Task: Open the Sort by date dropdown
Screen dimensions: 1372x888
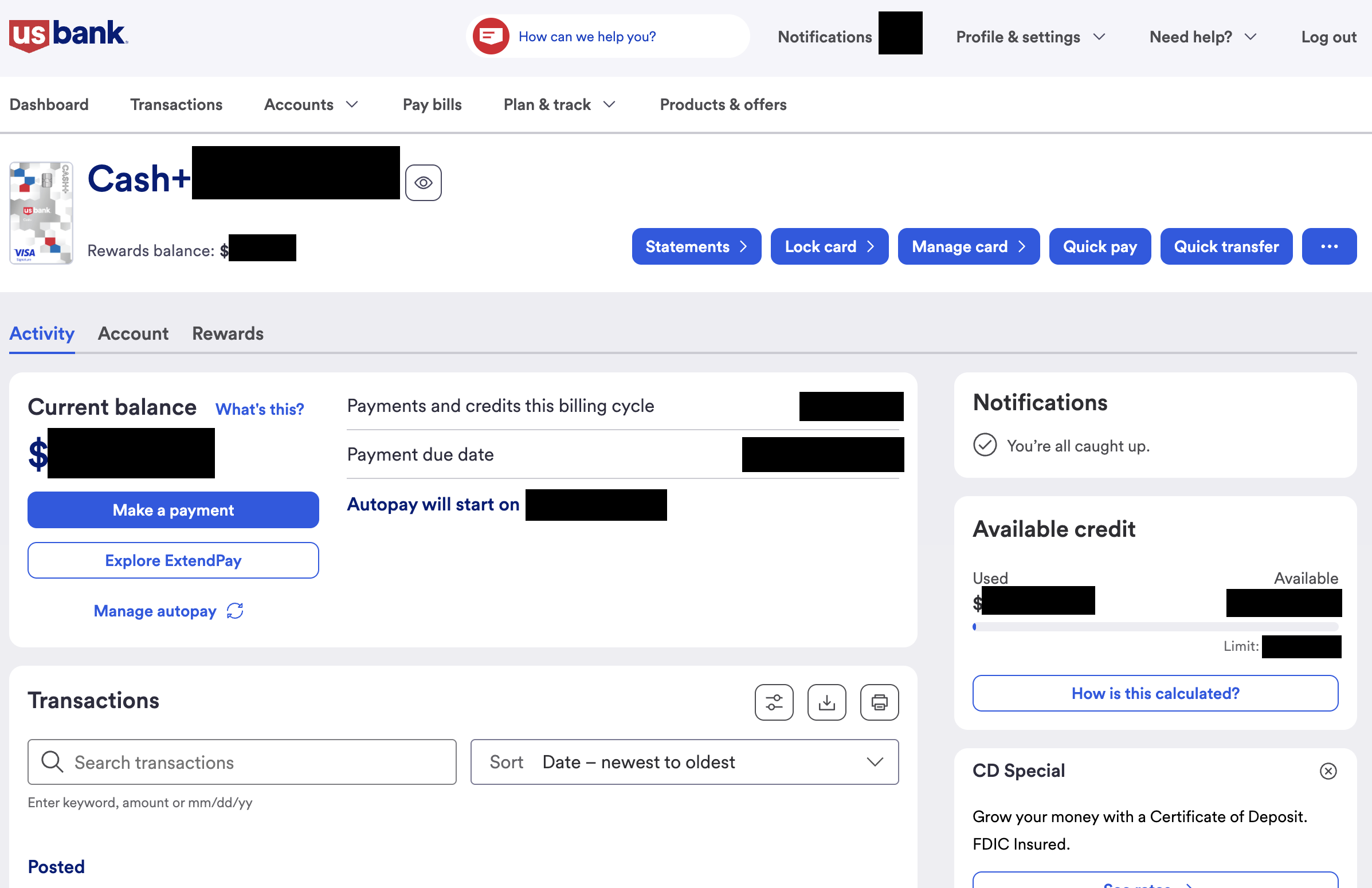Action: coord(684,762)
